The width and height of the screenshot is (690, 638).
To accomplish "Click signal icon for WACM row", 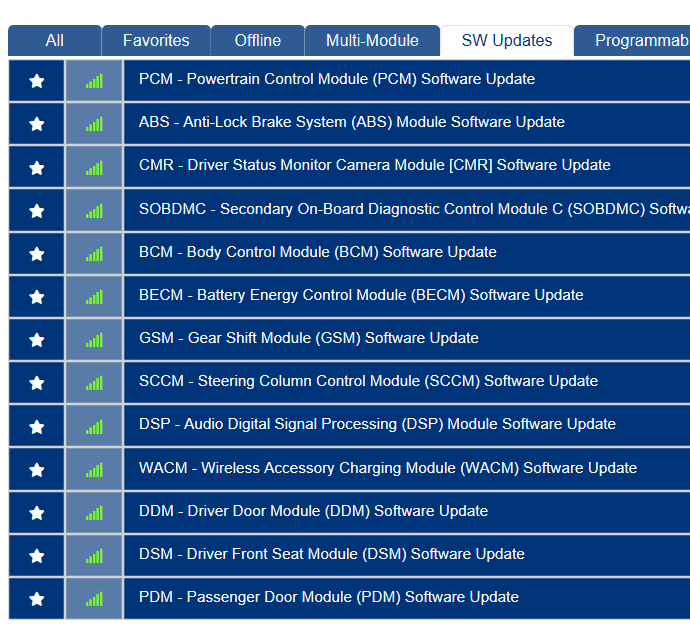I will coord(94,470).
